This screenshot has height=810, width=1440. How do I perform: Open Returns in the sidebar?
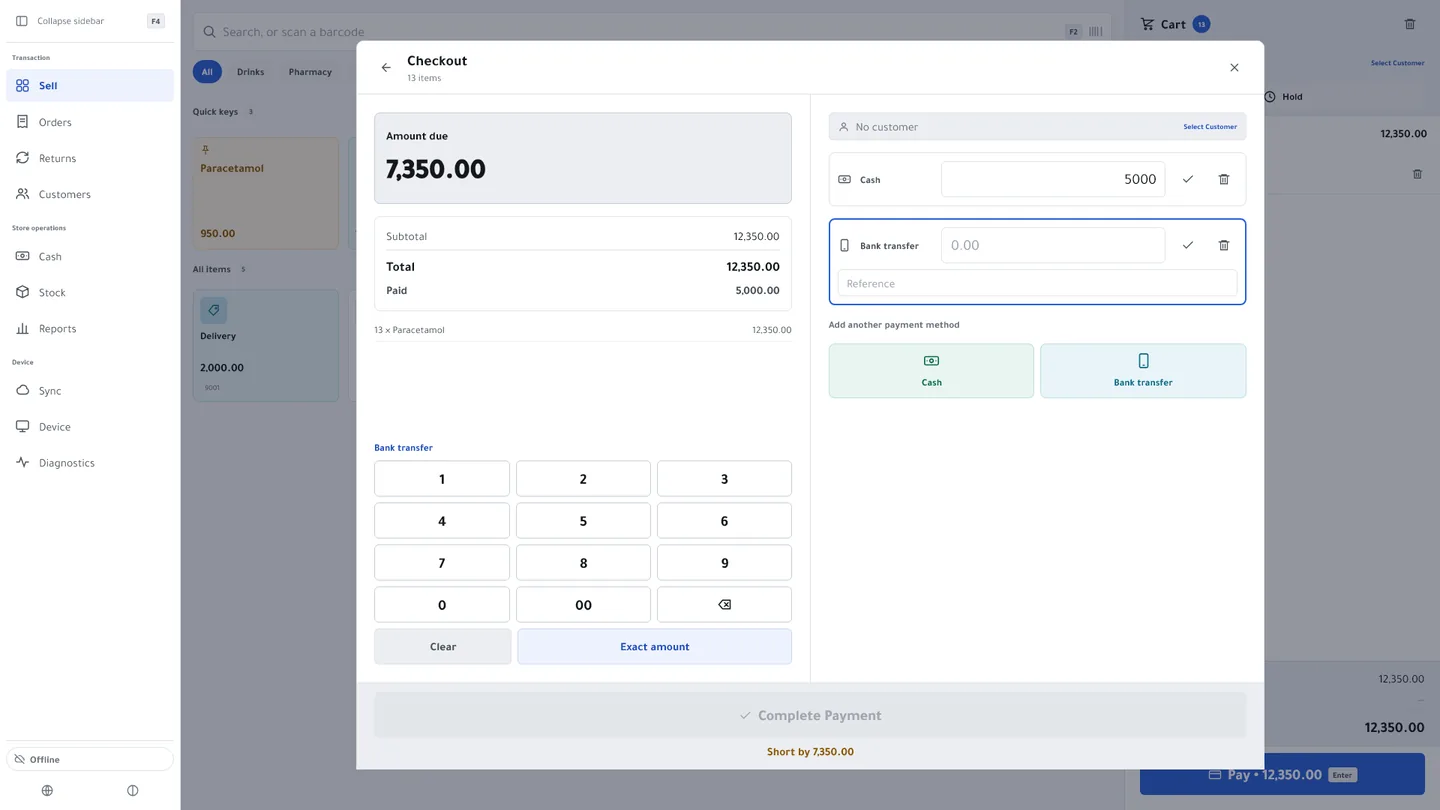[x=90, y=158]
